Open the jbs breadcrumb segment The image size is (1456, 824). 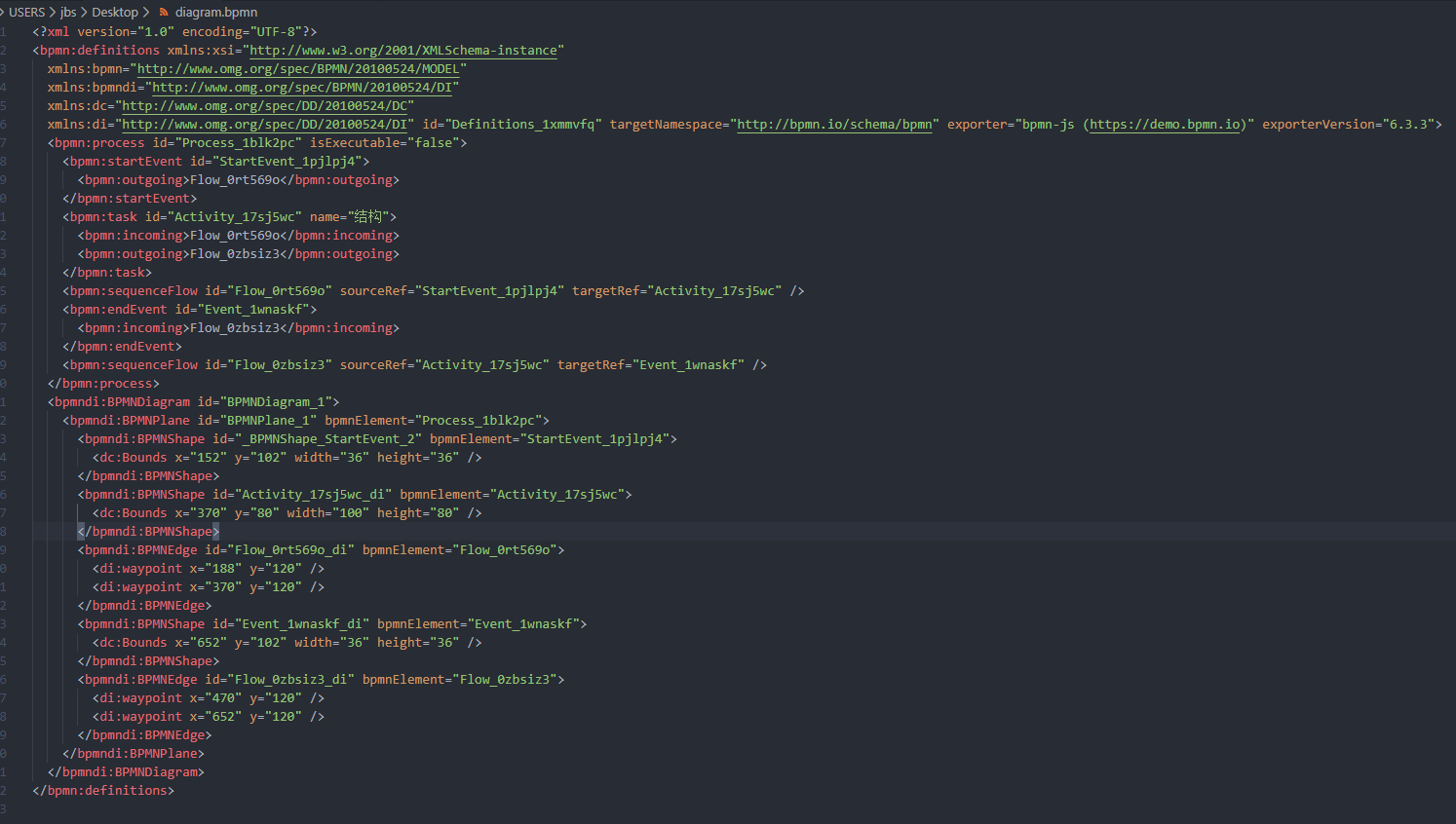[68, 13]
